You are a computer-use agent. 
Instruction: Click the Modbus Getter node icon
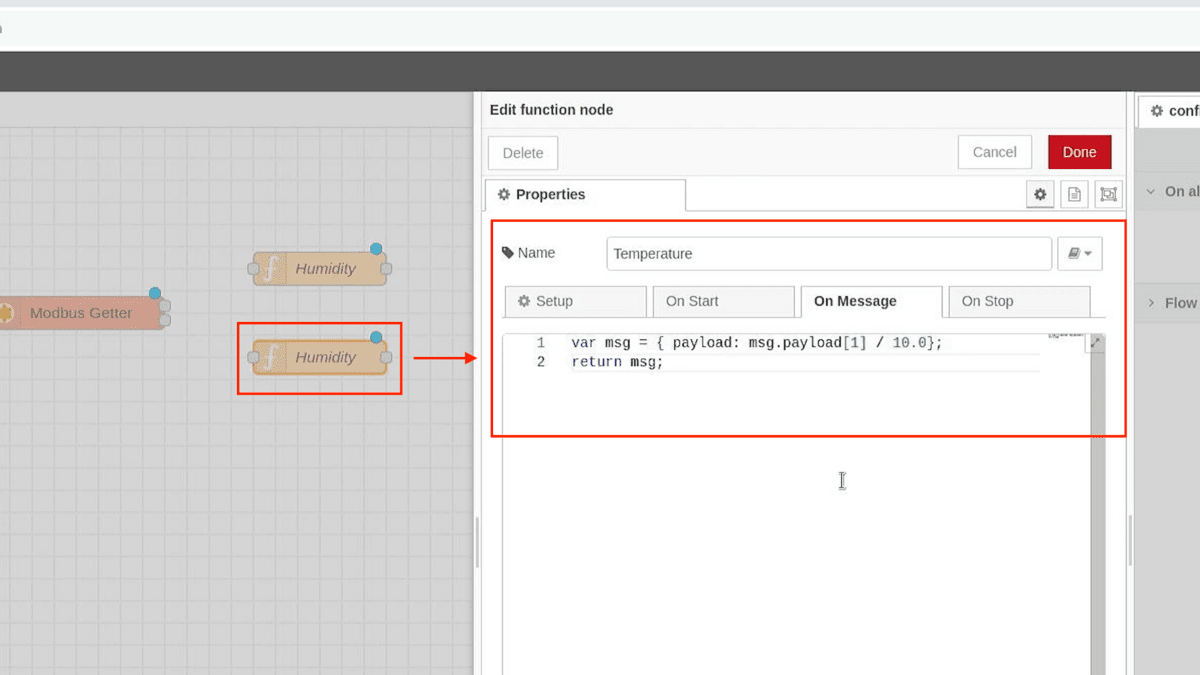[6, 313]
